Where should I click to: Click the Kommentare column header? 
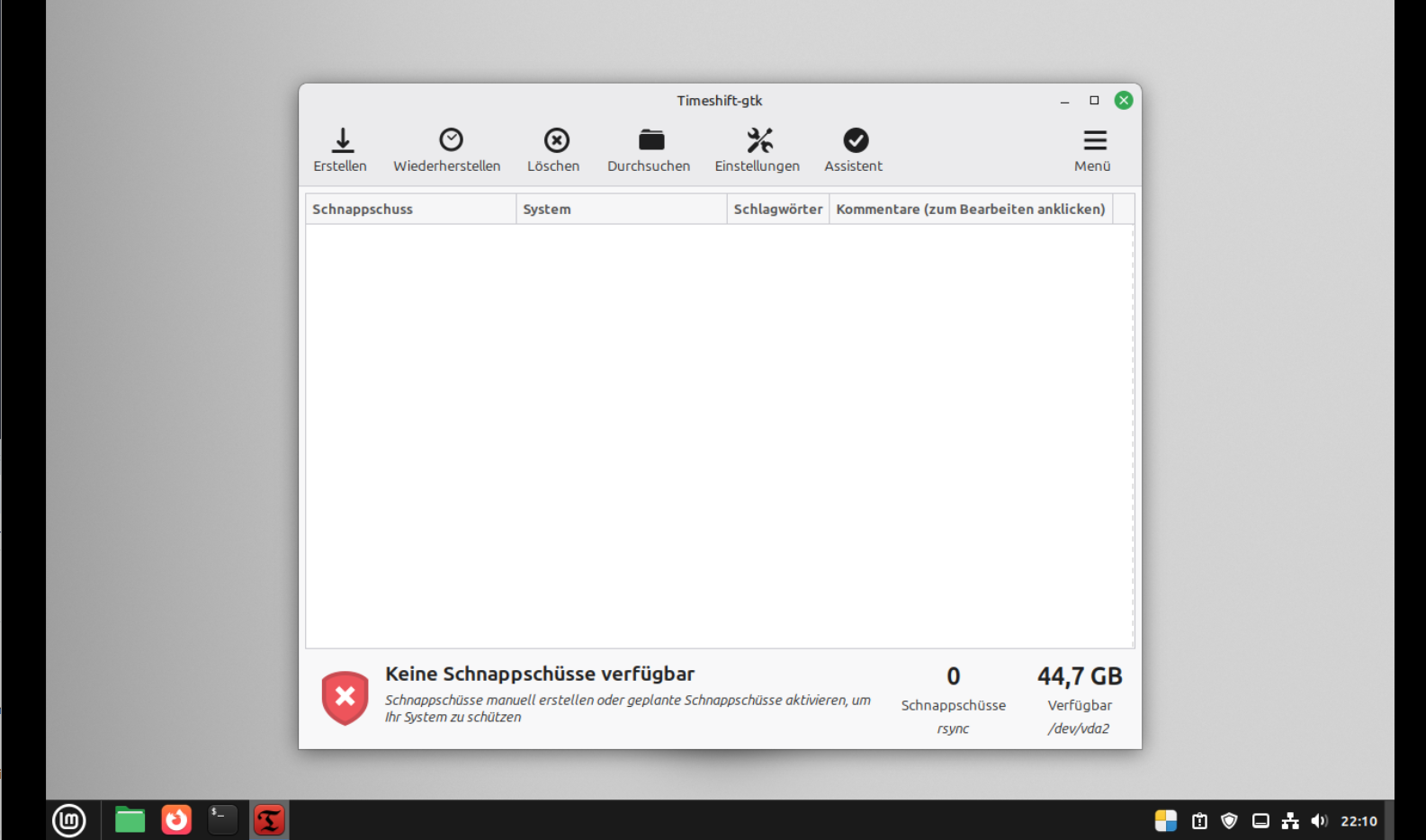(x=970, y=209)
